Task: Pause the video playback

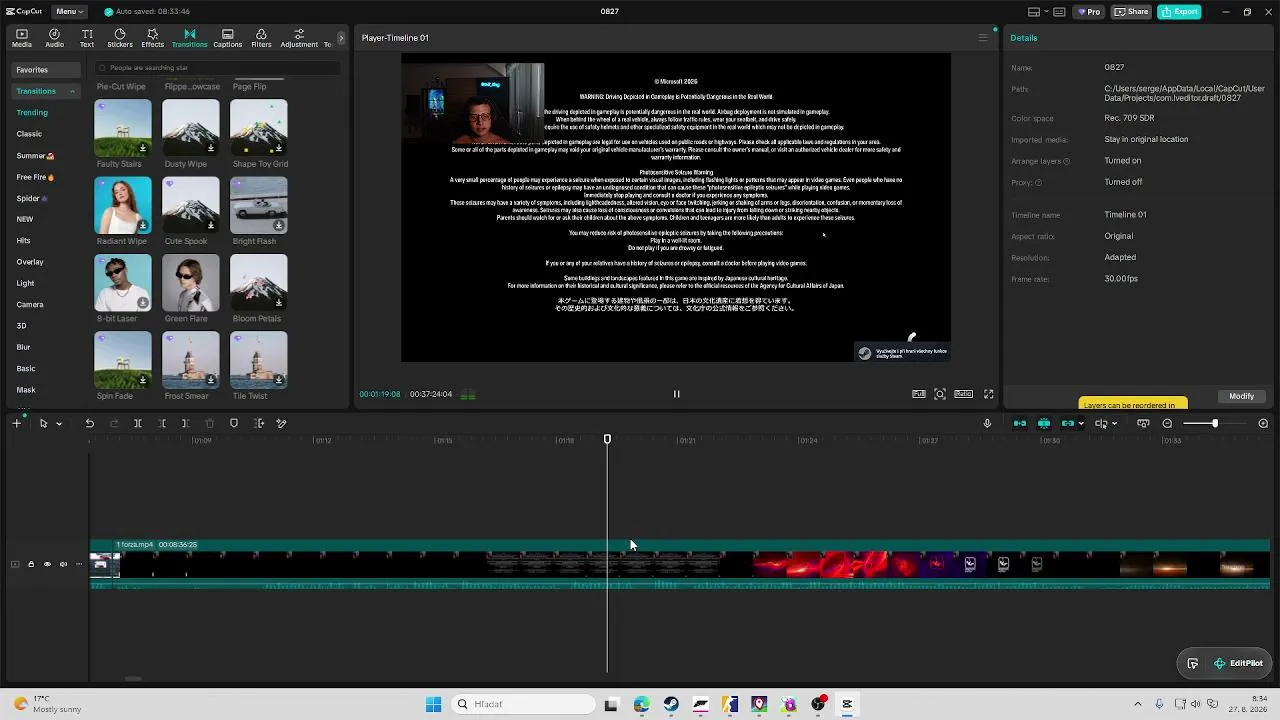Action: point(676,394)
